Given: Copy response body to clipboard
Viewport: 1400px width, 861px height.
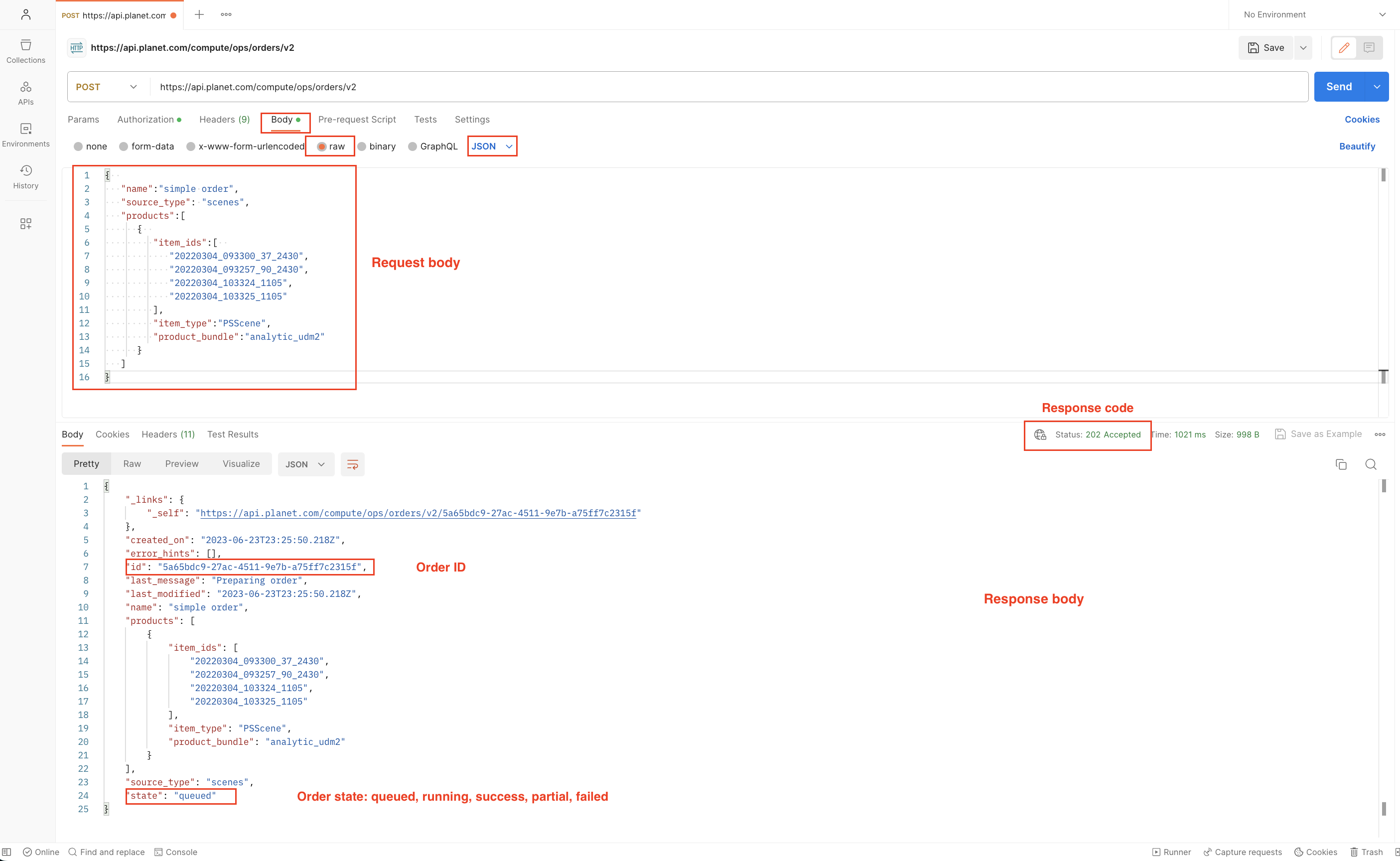Looking at the screenshot, I should [x=1341, y=464].
